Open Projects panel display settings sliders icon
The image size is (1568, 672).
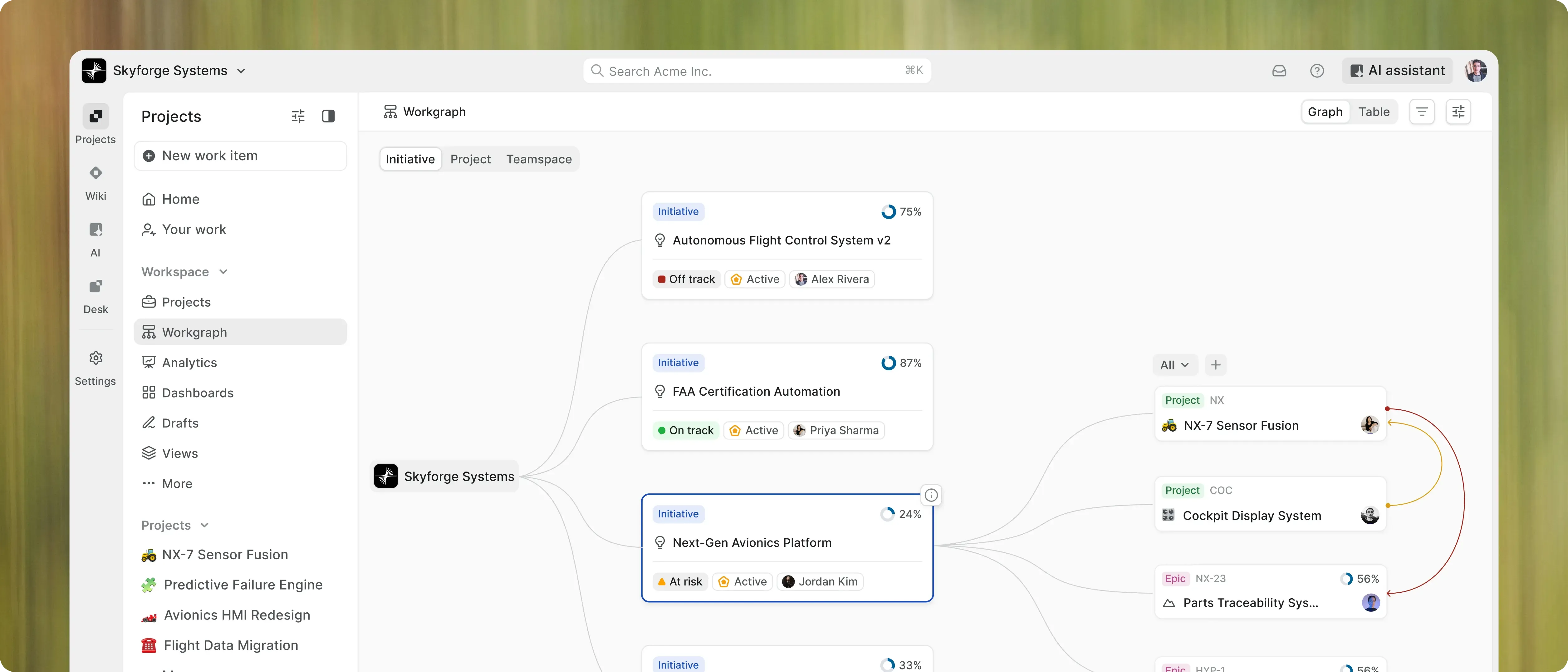click(298, 116)
